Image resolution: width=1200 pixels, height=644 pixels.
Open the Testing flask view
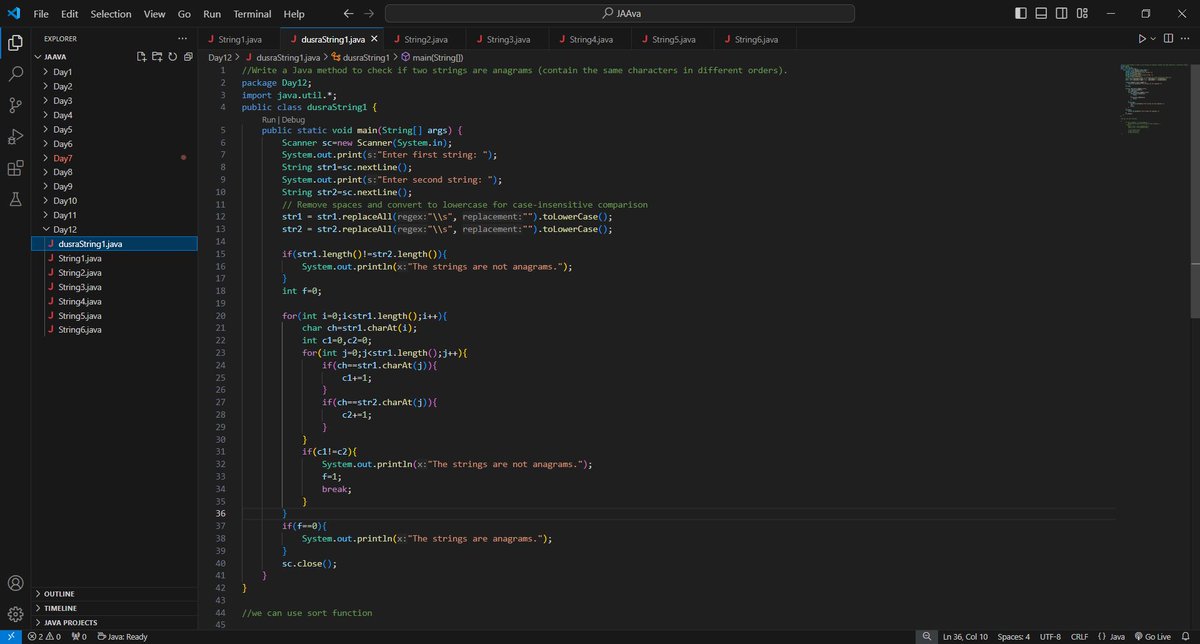pos(16,199)
